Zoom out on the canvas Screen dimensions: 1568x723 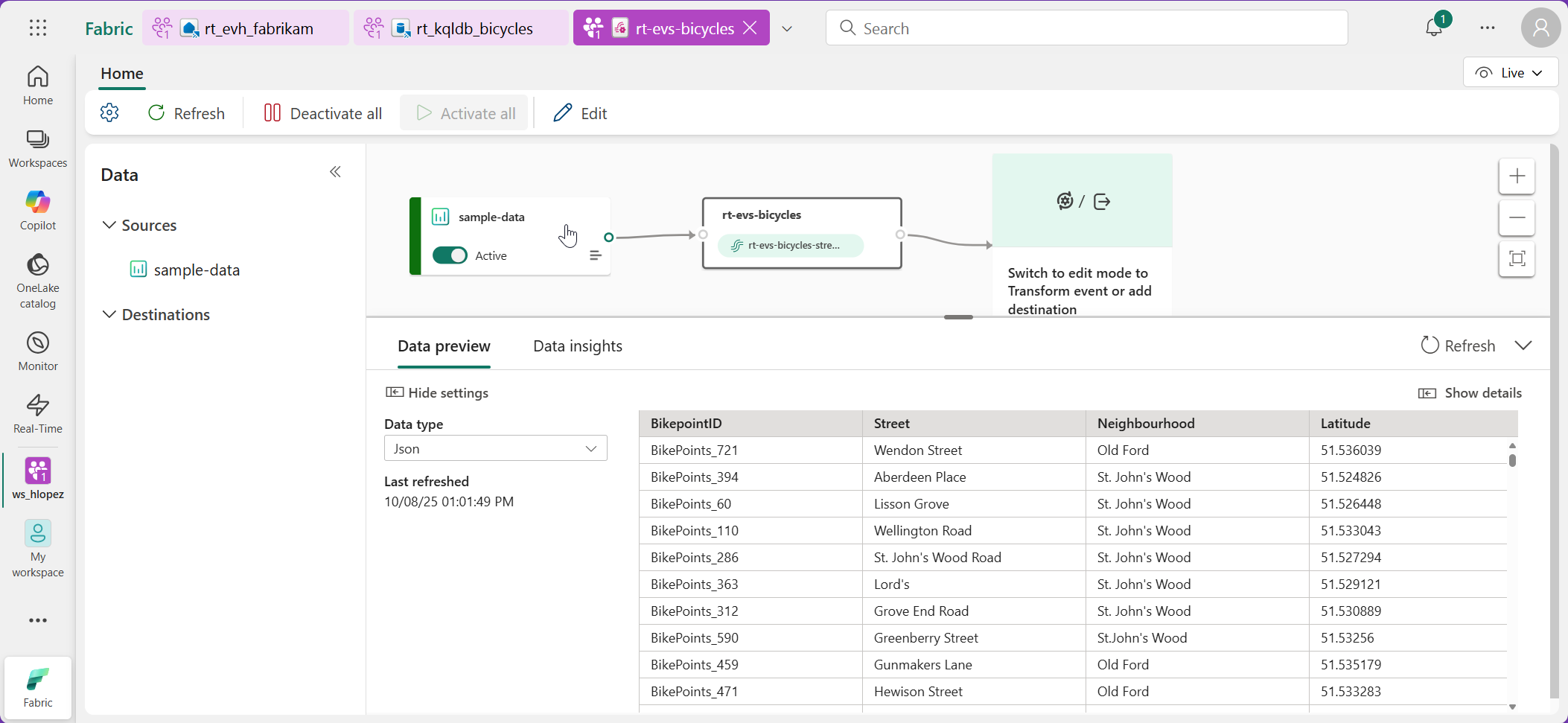click(1517, 217)
